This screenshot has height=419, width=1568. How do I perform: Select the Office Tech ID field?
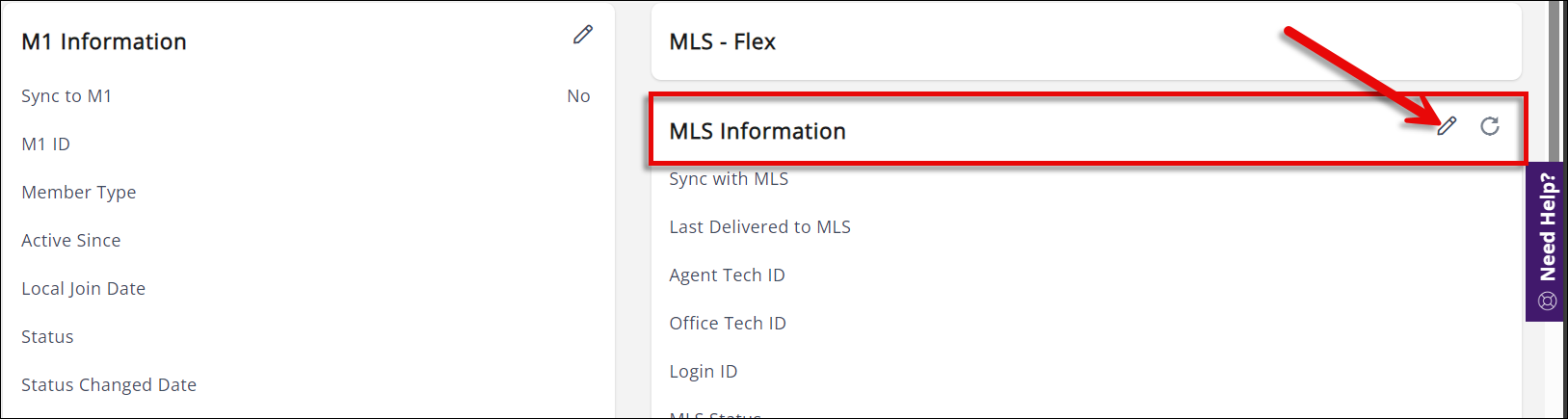728,324
